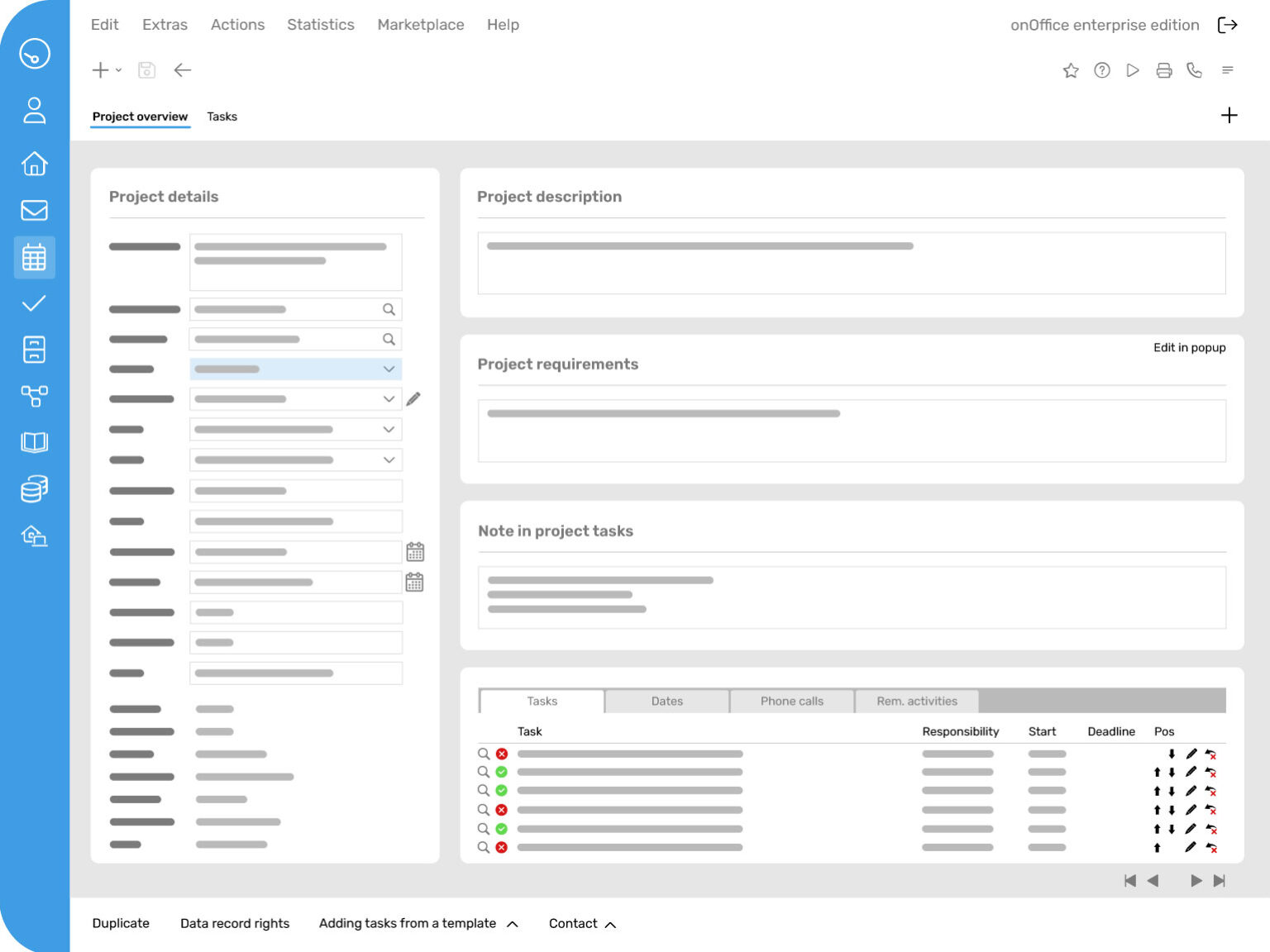Open the process flow sidebar icon
This screenshot has height=952, width=1270.
coord(34,396)
